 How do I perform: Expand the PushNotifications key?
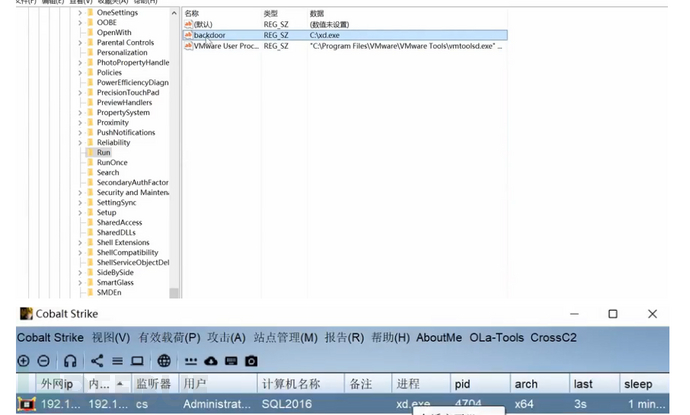pos(80,132)
